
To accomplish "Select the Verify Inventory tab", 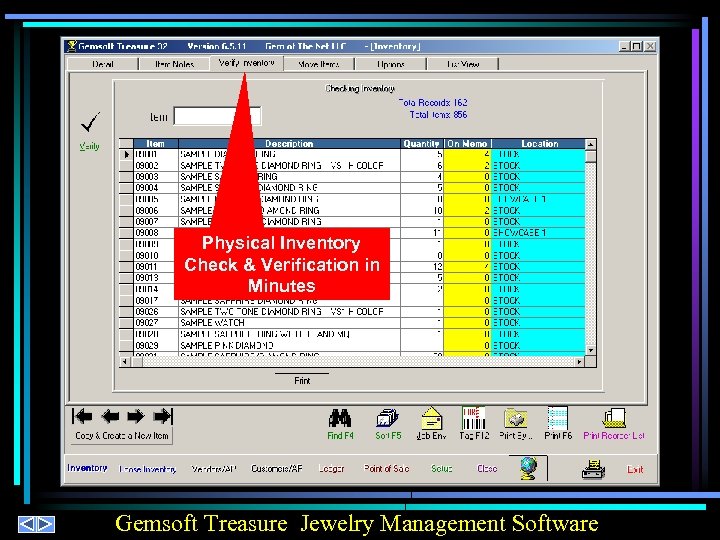I will [x=247, y=63].
